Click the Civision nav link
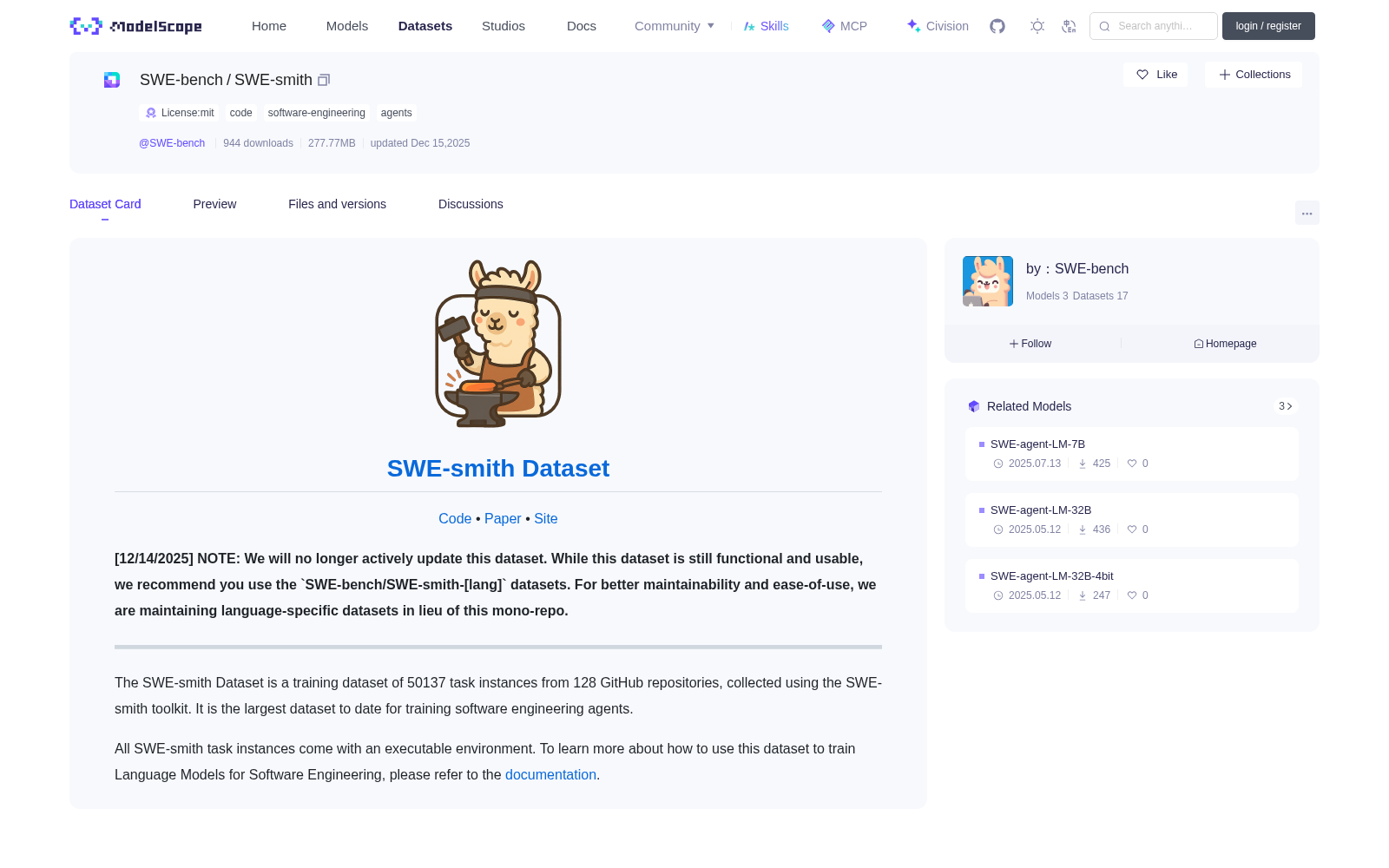The width and height of the screenshot is (1389, 868). [947, 26]
